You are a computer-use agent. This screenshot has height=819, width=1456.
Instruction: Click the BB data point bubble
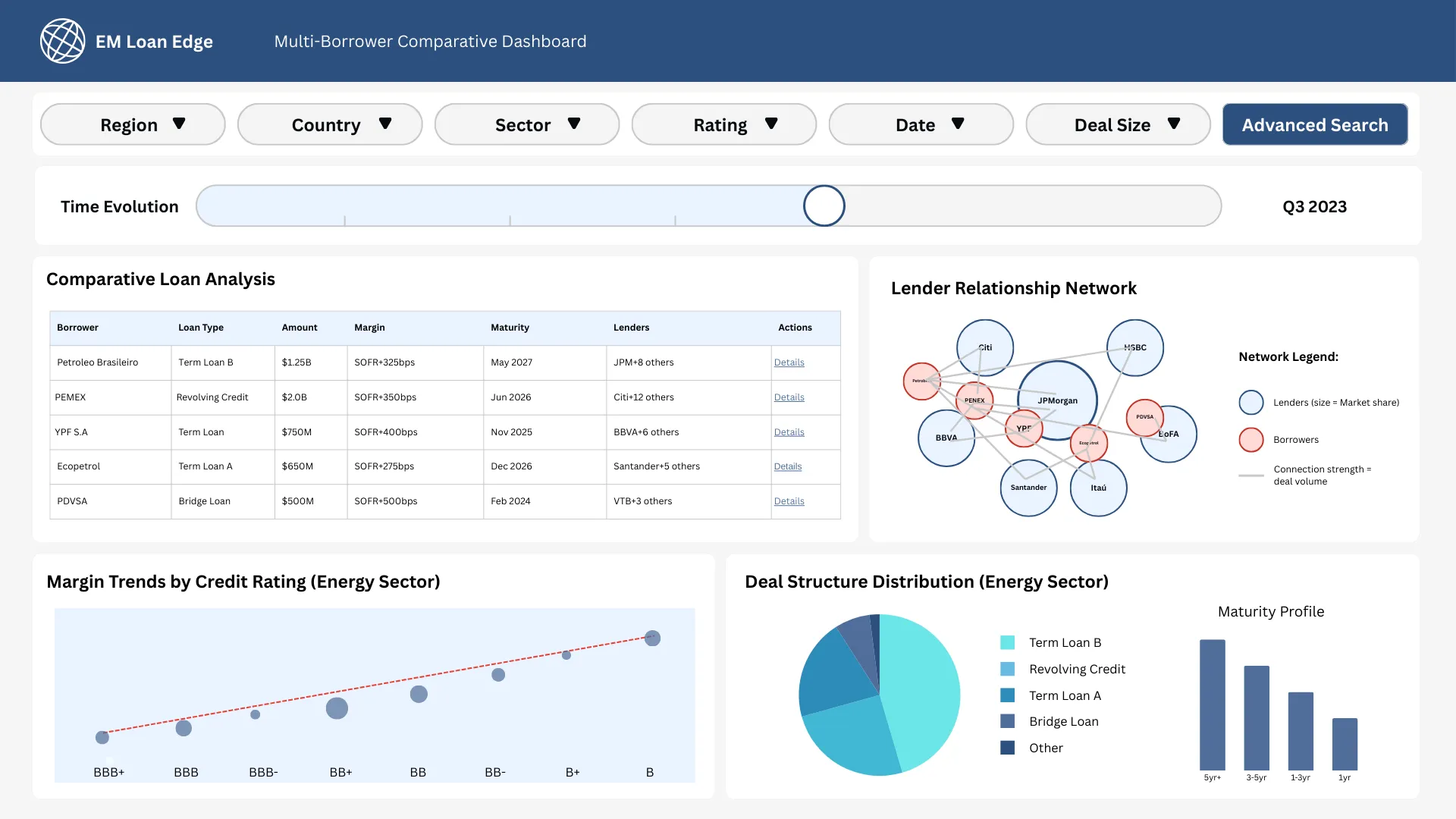coord(419,694)
